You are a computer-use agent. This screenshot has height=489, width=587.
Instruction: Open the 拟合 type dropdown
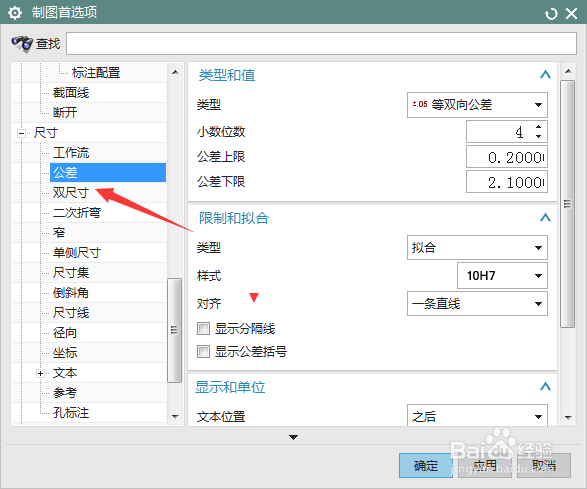click(x=477, y=247)
